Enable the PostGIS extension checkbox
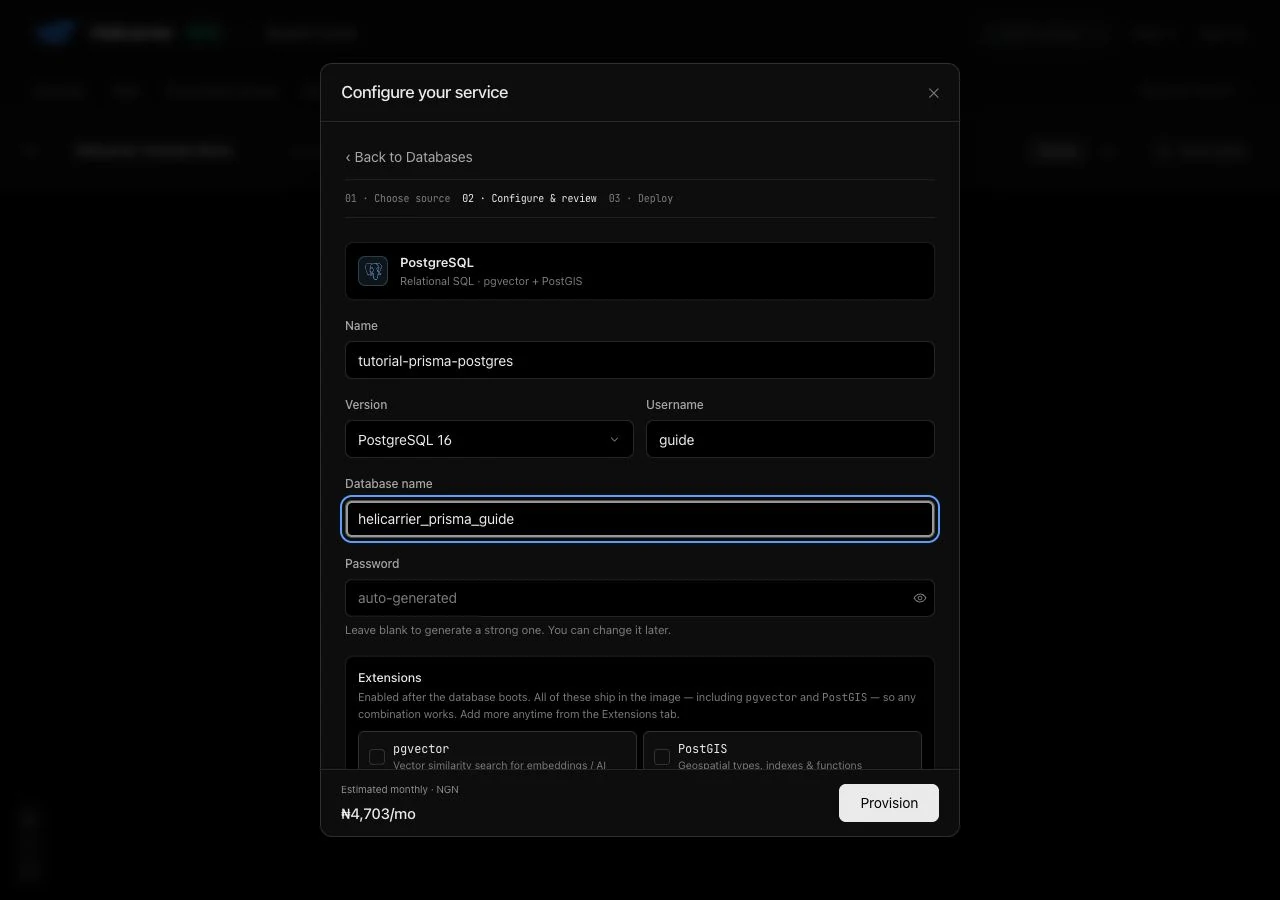Screen dimensions: 1280x900 [662, 757]
